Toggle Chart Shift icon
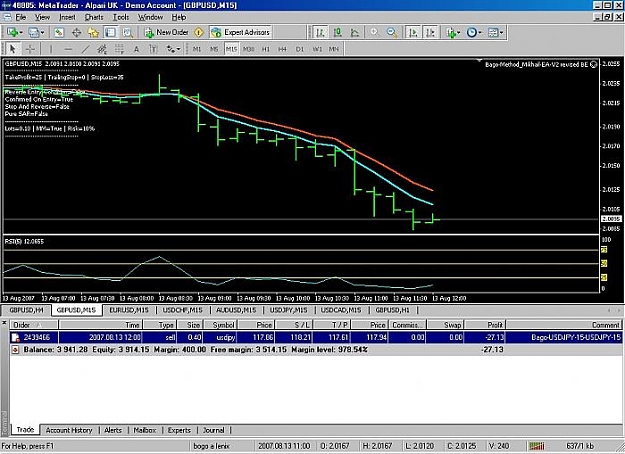Viewport: 625px width, 454px height. [x=430, y=32]
